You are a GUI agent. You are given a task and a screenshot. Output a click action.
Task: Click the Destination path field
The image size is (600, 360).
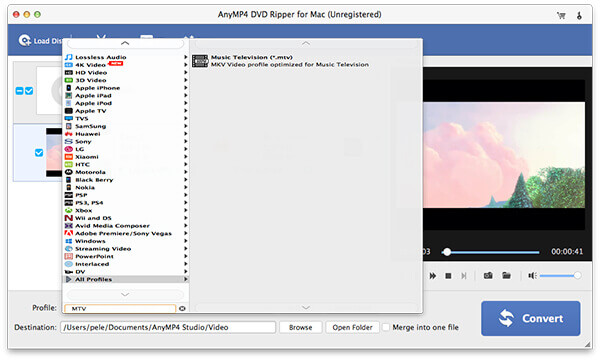[168, 327]
